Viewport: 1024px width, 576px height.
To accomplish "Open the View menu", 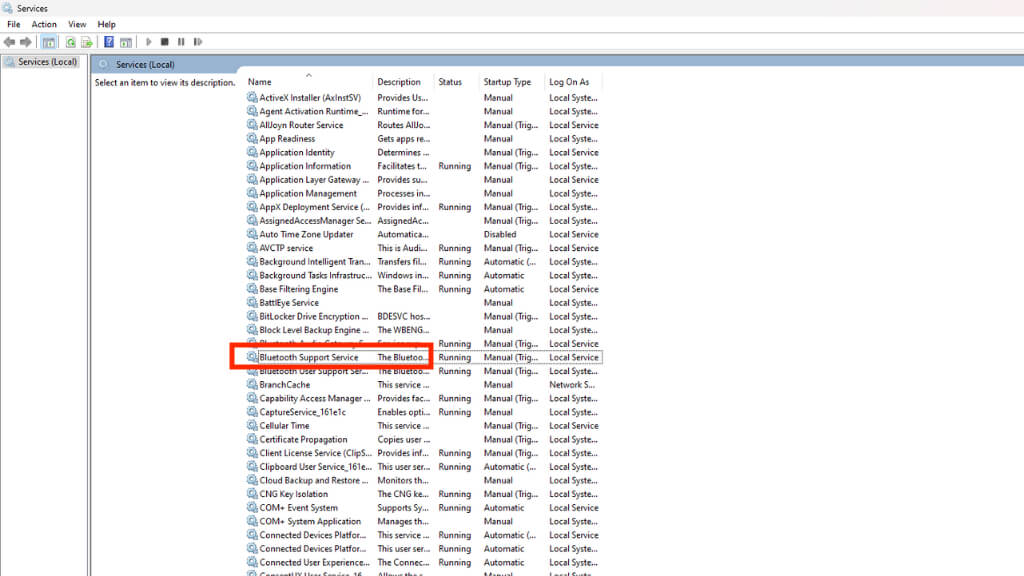I will click(x=77, y=24).
